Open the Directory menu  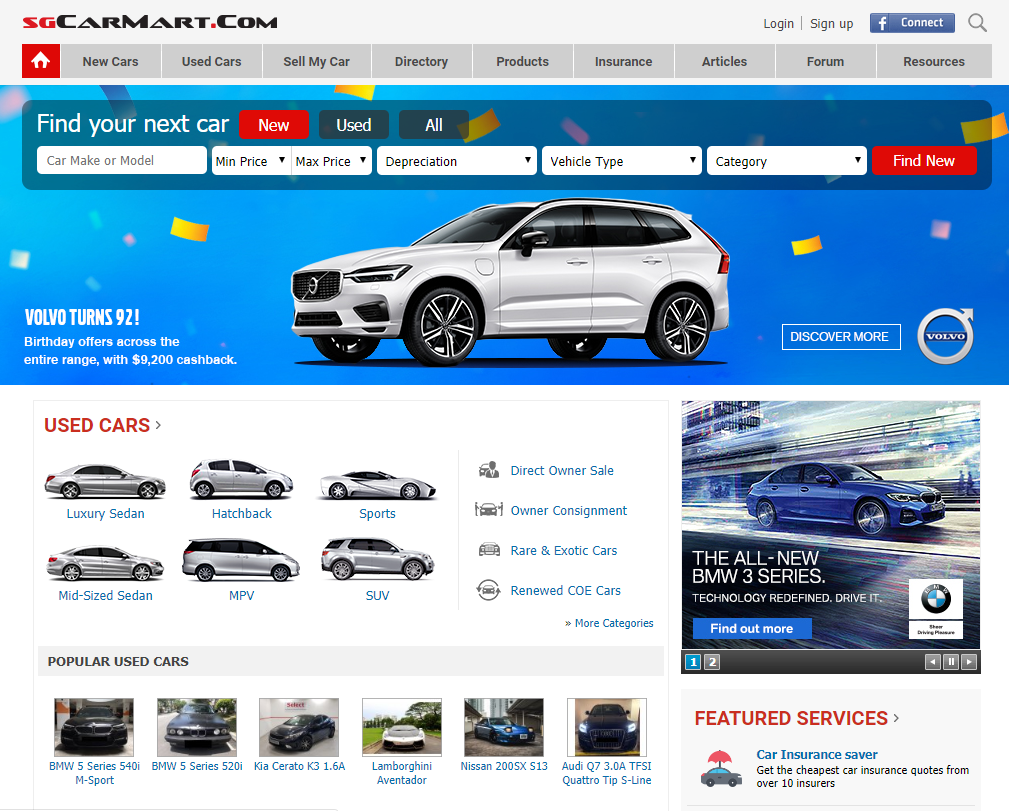pyautogui.click(x=421, y=61)
